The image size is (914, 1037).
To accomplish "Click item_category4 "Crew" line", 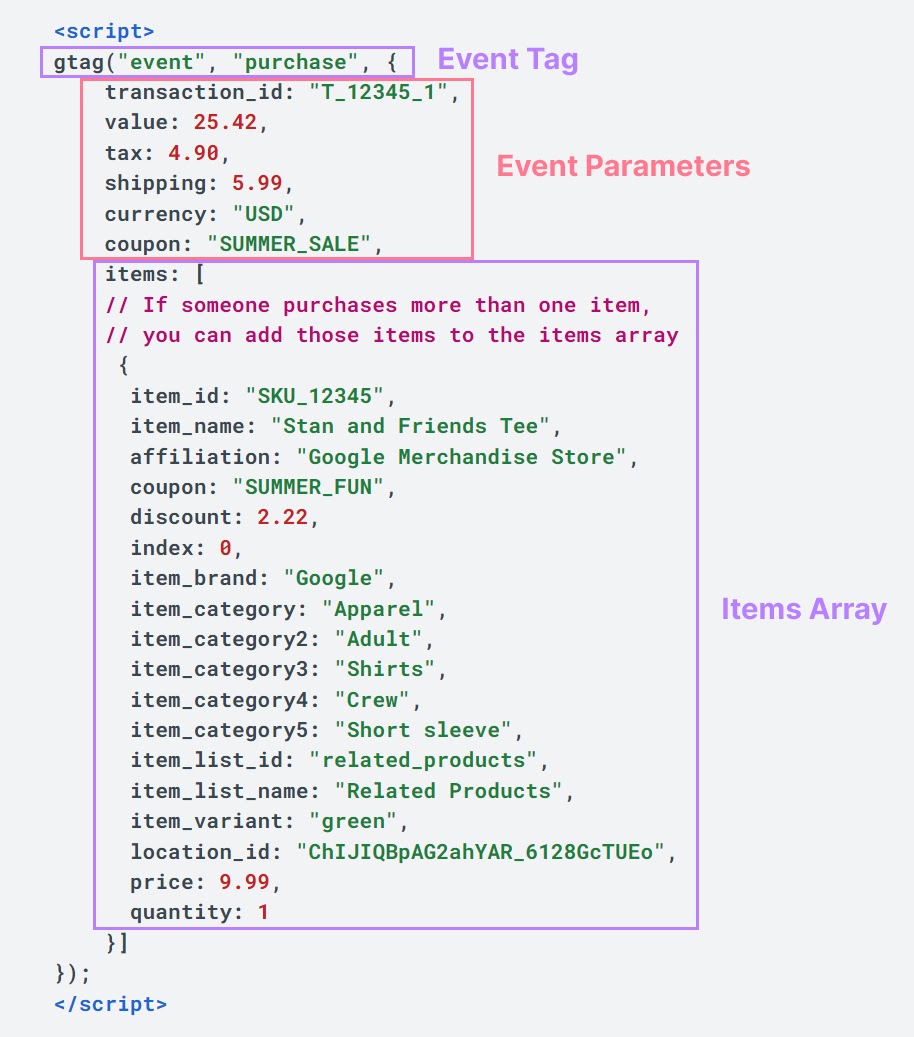I will [275, 700].
